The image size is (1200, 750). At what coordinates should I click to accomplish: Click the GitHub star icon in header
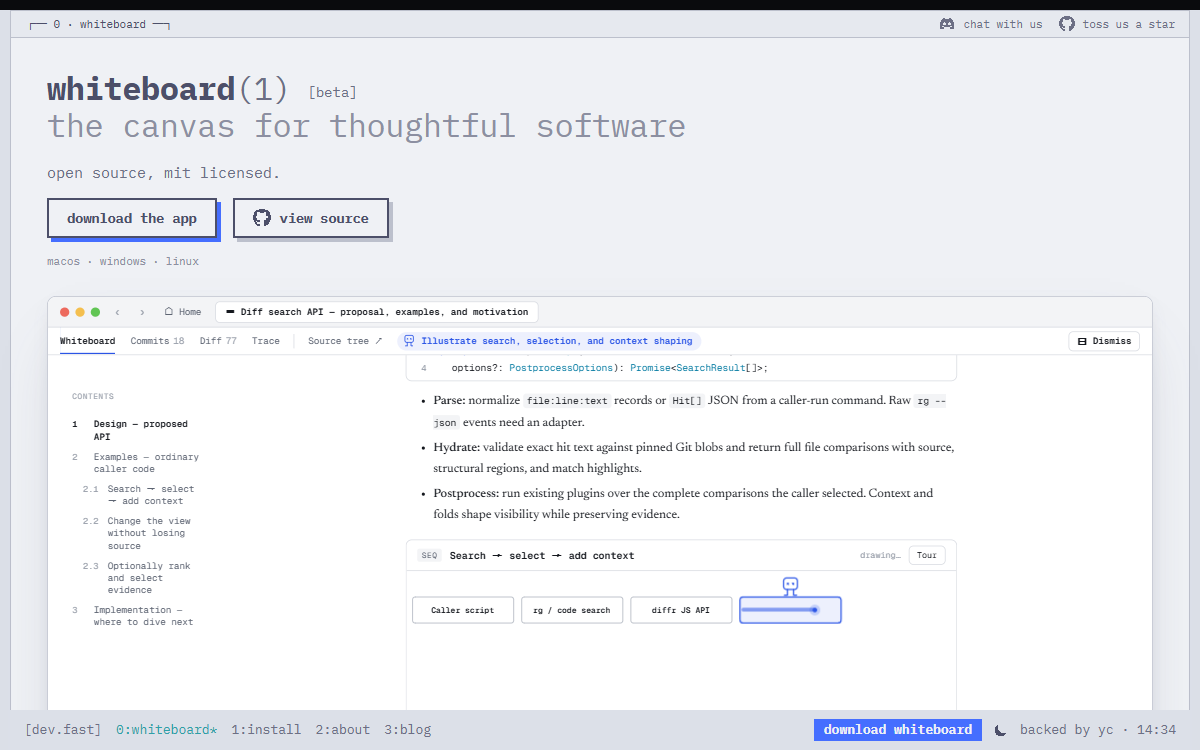pos(1067,24)
